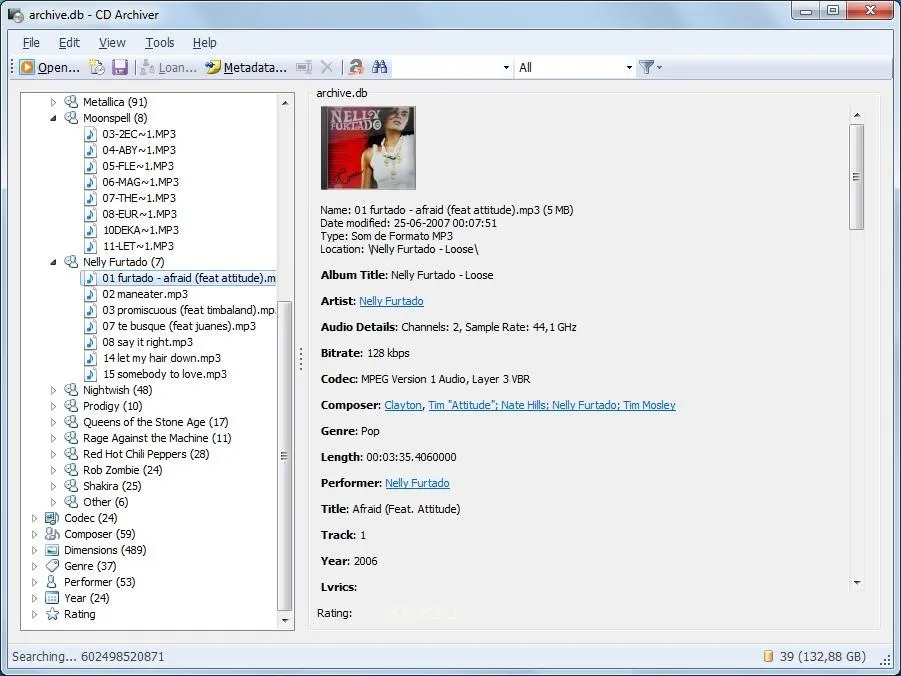The image size is (901, 676).
Task: Follow the Nelly Furtado artist link
Action: pos(391,301)
